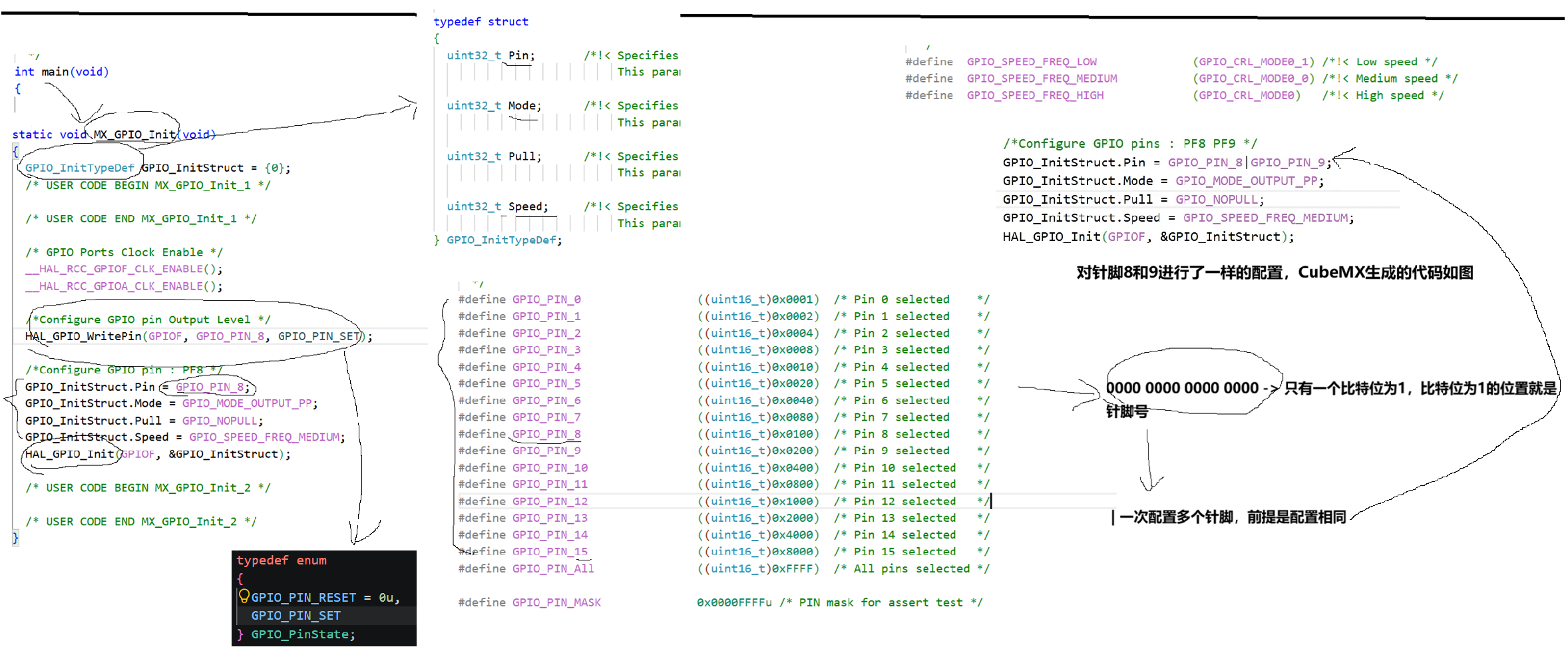Click 'typedef struct' at the struct definition
Screen dimensions: 1568x651
tap(481, 21)
